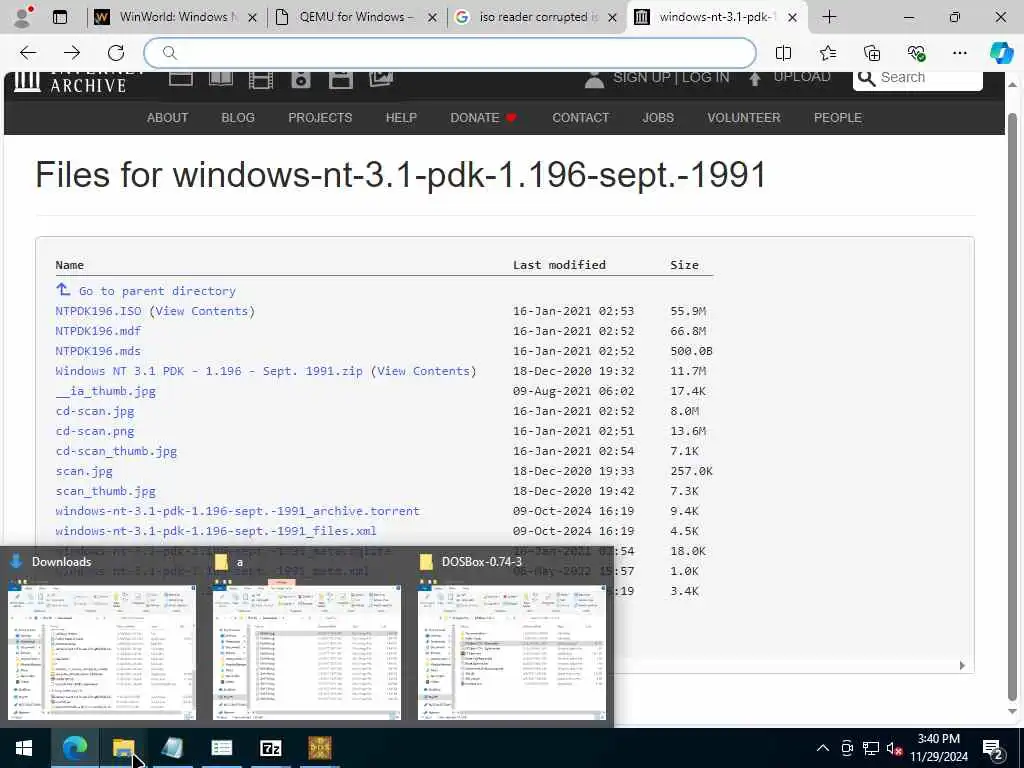Click the browser Forward arrow
The height and width of the screenshot is (768, 1024).
(72, 53)
